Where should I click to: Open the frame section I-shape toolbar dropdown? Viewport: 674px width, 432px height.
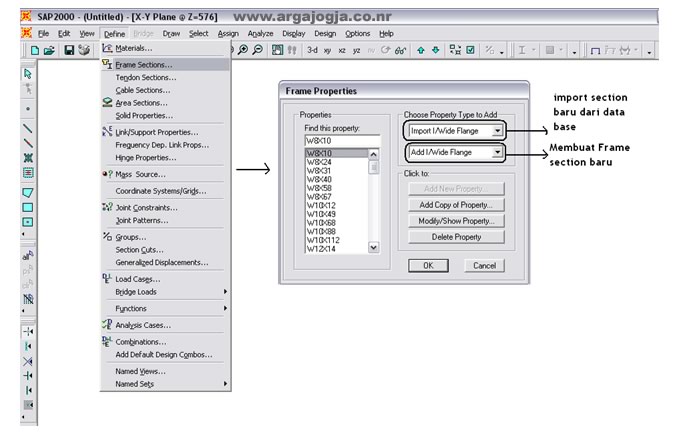coord(533,50)
